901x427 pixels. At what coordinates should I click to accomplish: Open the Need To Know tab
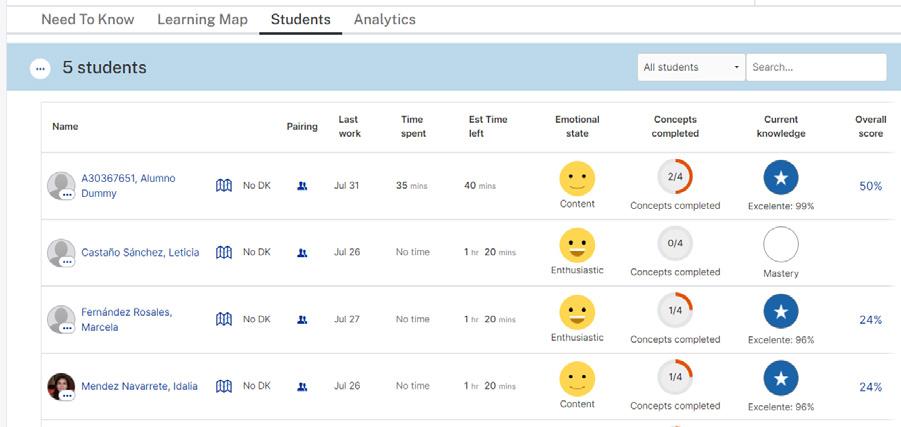click(x=87, y=19)
